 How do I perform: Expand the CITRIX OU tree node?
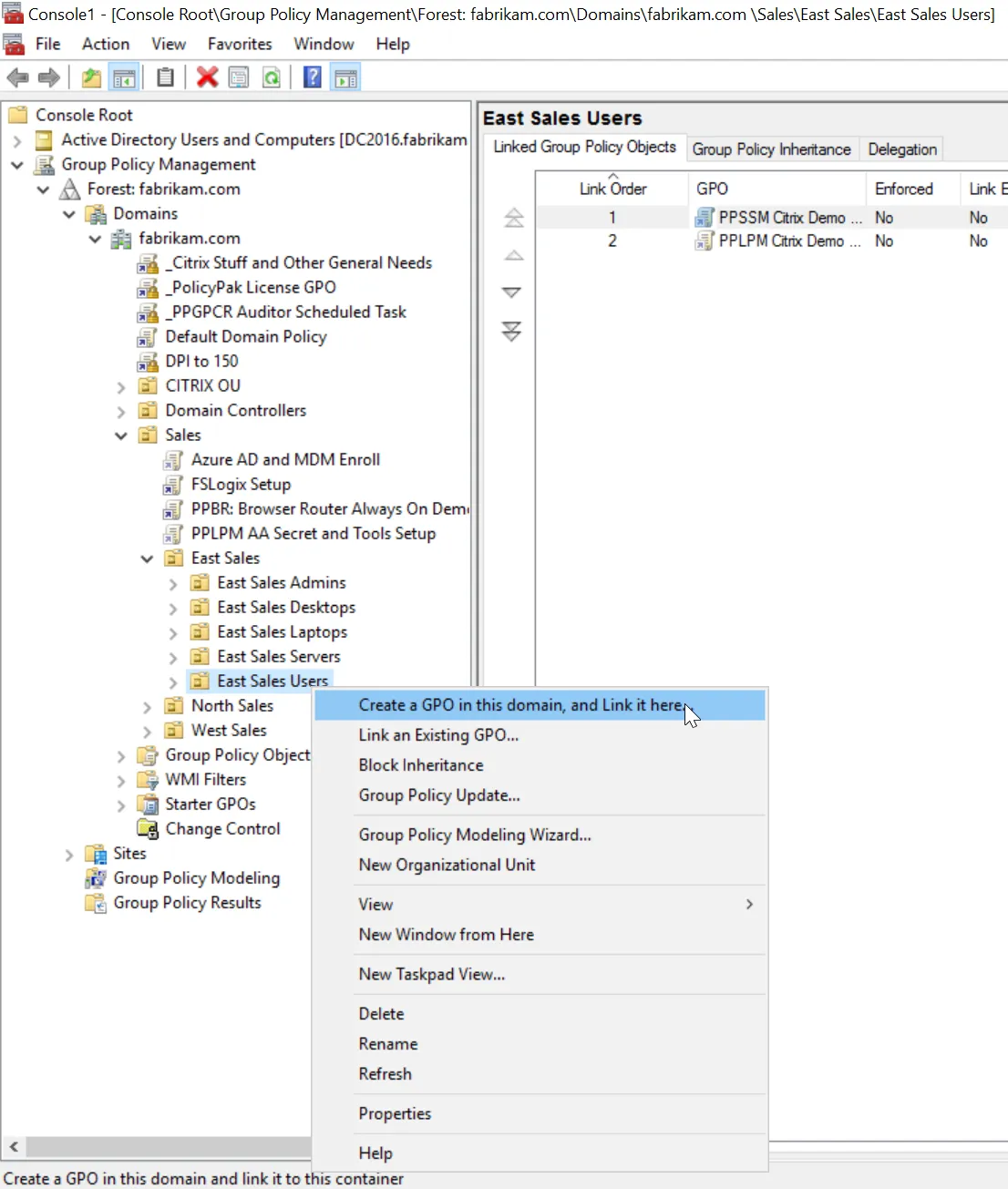tap(121, 386)
